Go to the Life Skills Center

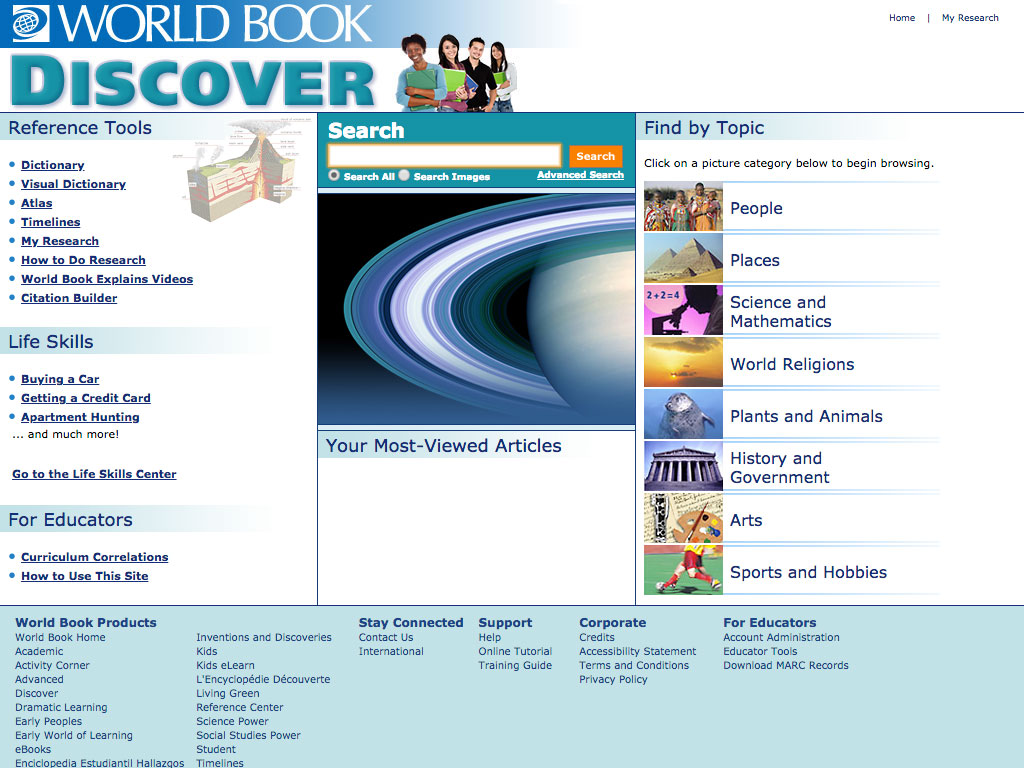94,474
